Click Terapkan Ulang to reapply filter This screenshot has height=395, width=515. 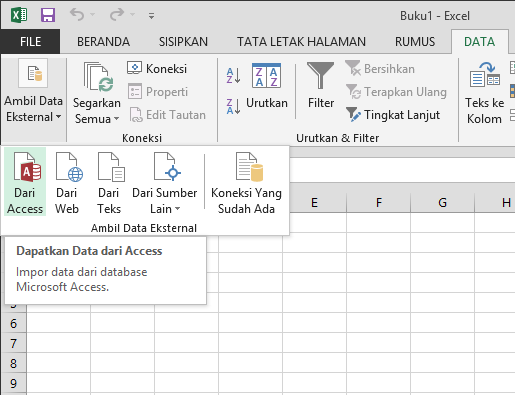click(x=396, y=92)
